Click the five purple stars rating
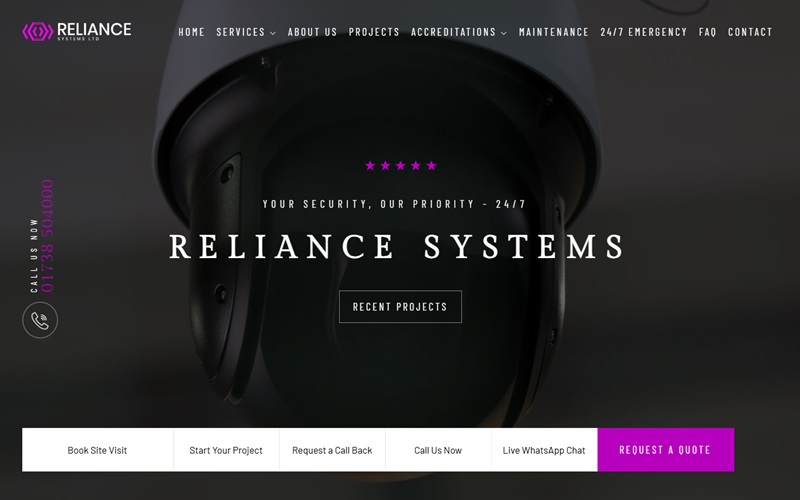 (401, 165)
